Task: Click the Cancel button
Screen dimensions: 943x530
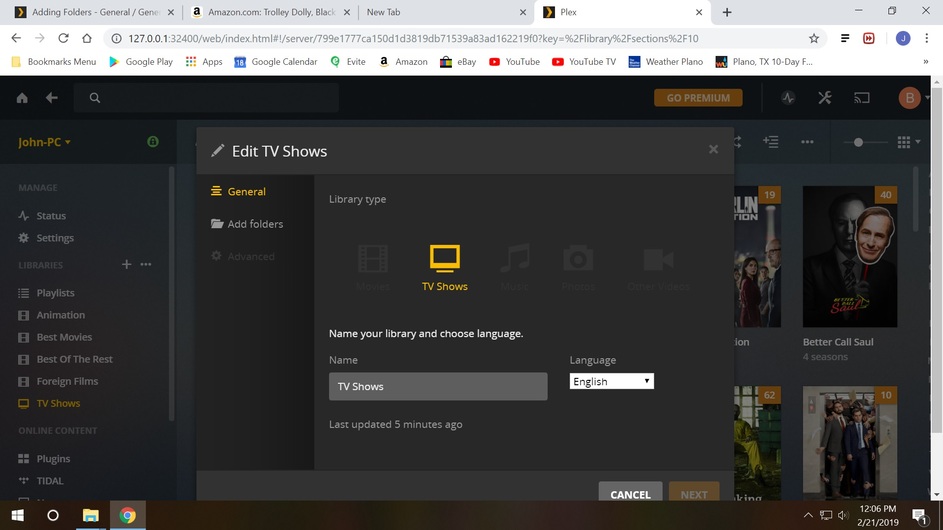Action: point(630,492)
